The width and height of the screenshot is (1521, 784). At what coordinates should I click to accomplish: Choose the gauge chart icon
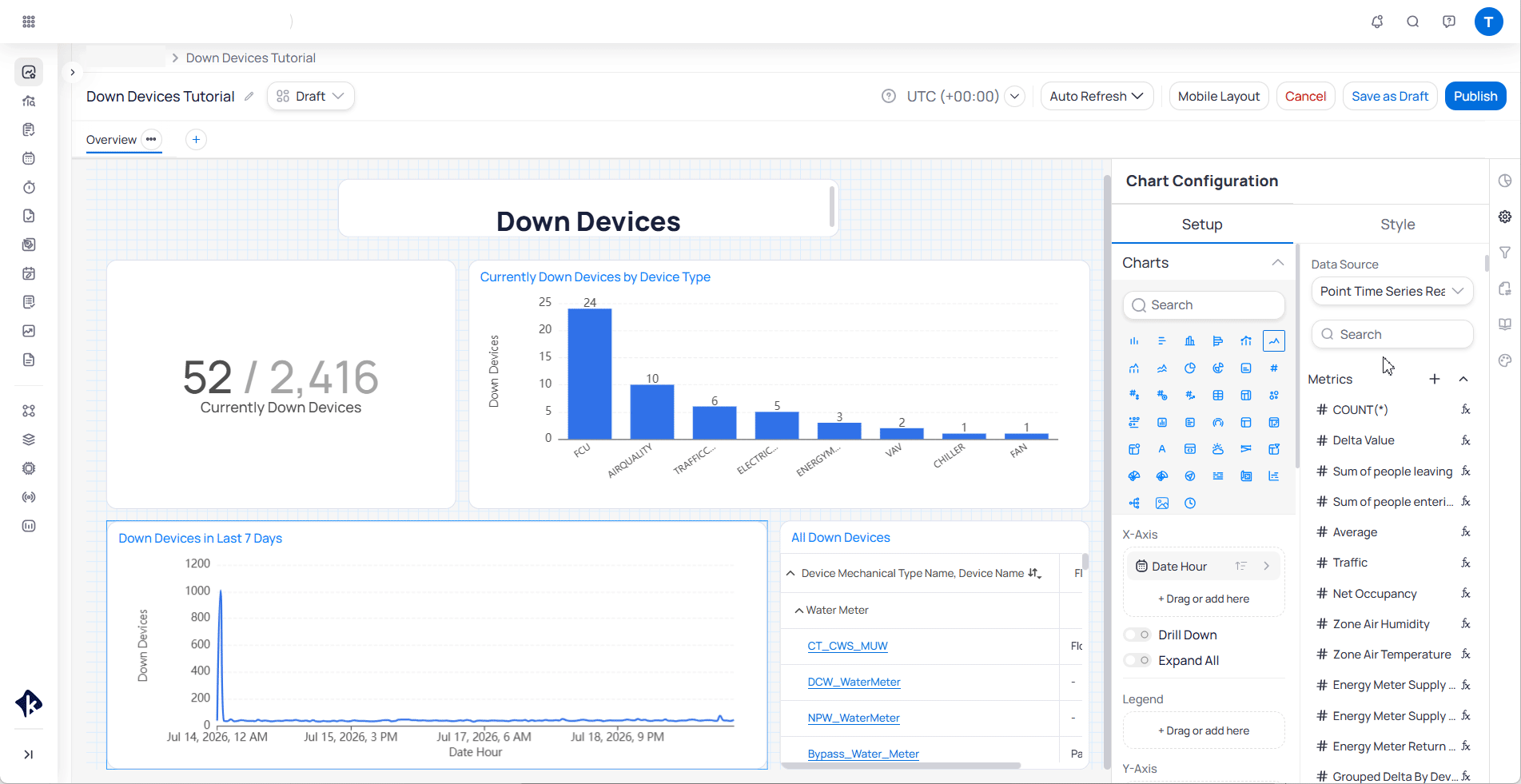tap(1217, 423)
